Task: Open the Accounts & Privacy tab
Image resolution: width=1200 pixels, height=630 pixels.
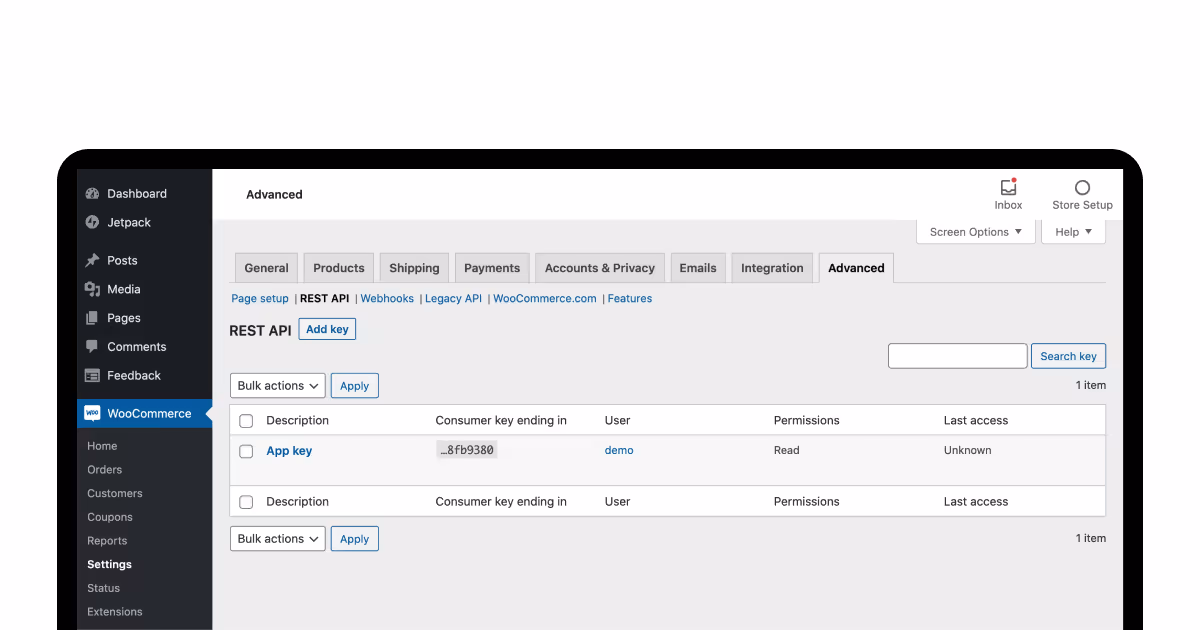Action: 600,268
